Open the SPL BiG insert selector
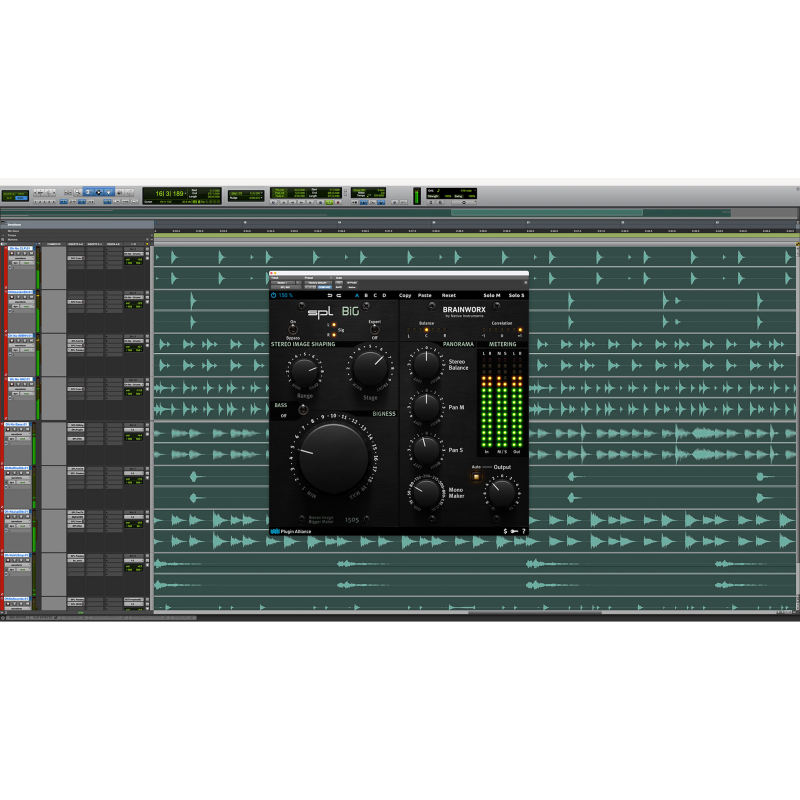 286,287
